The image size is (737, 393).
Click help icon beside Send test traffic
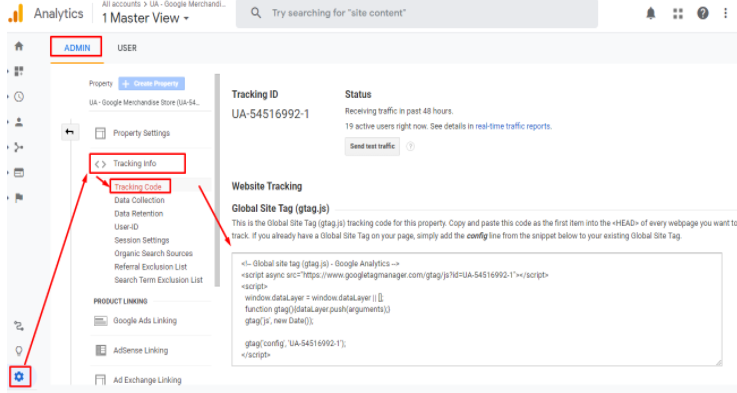pyautogui.click(x=410, y=146)
